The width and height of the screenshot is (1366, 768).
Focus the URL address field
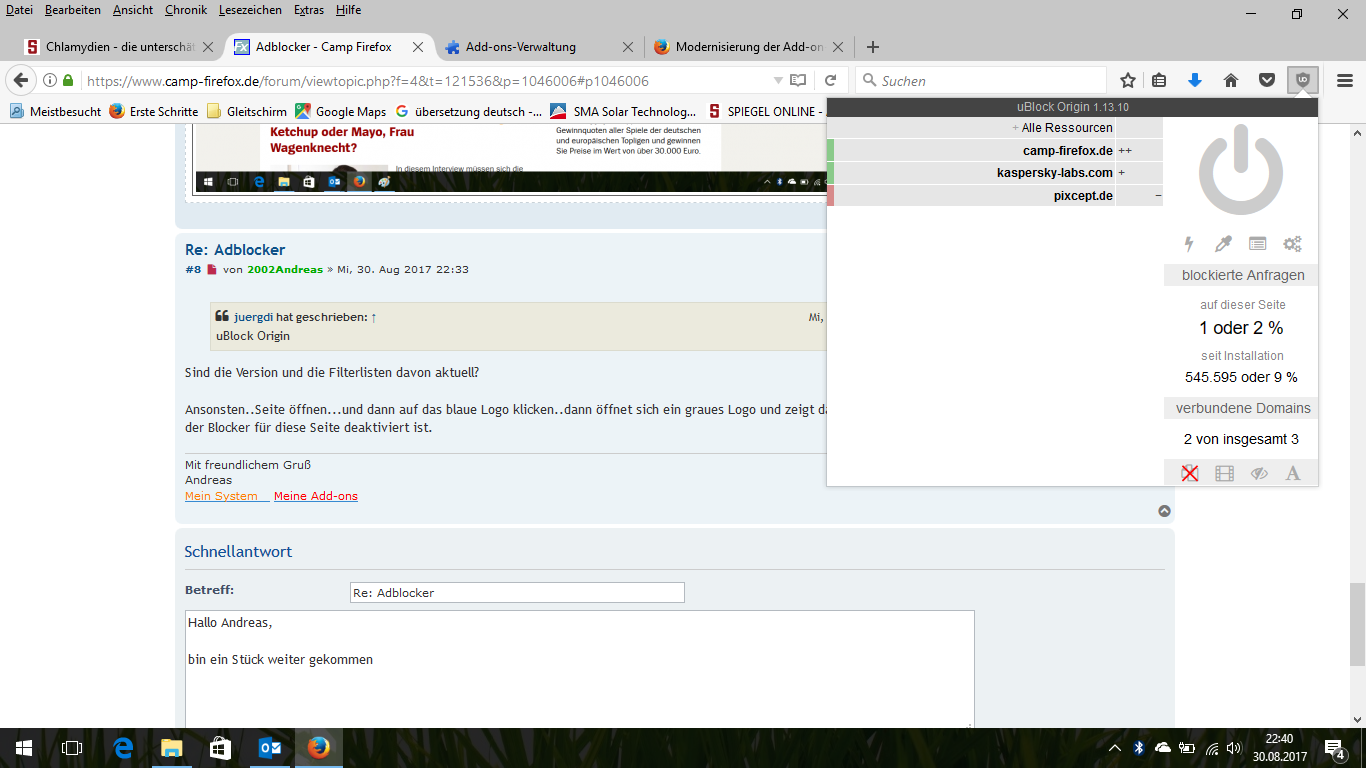pyautogui.click(x=425, y=81)
